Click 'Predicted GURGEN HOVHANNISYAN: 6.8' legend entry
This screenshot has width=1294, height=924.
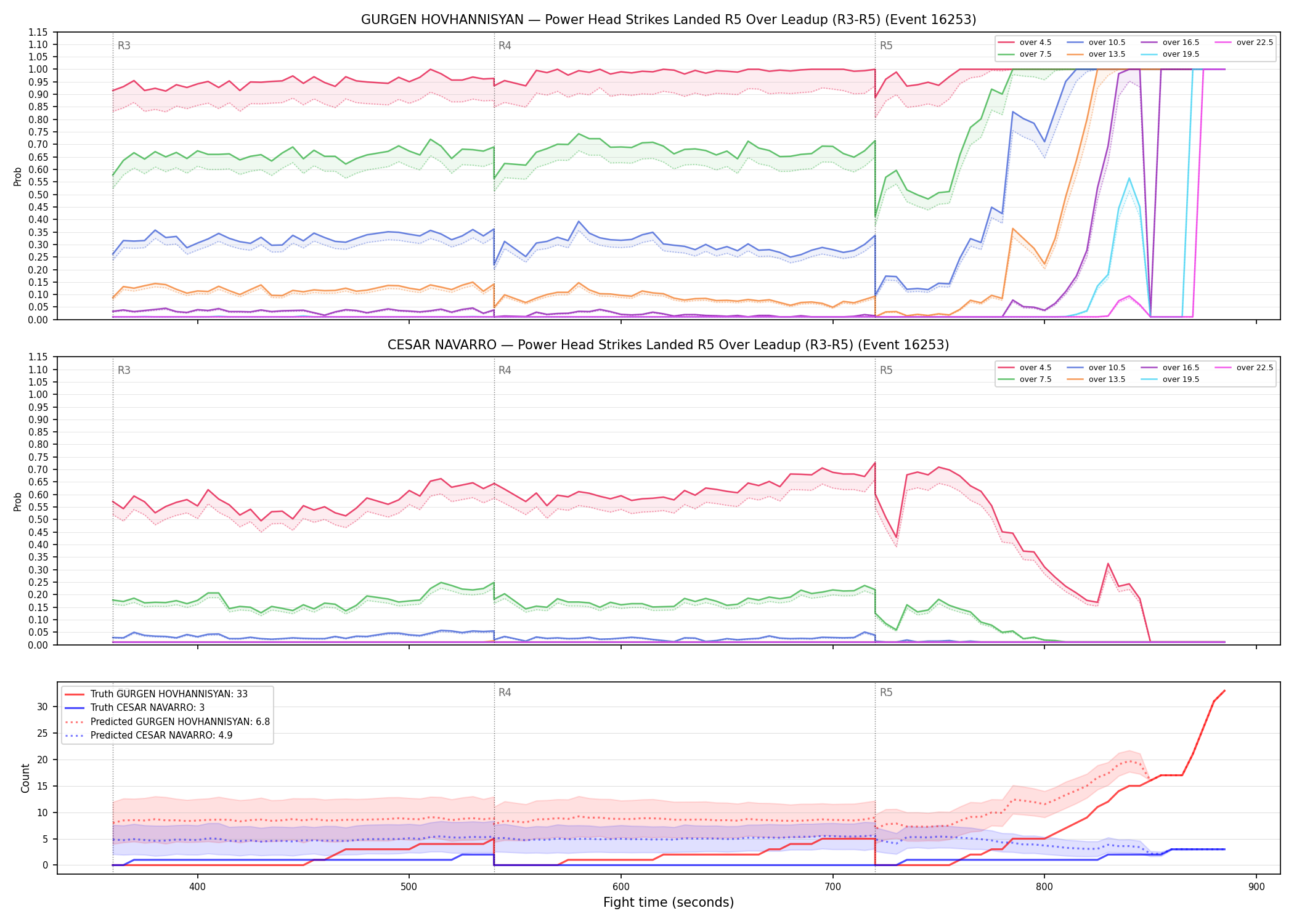(x=167, y=722)
